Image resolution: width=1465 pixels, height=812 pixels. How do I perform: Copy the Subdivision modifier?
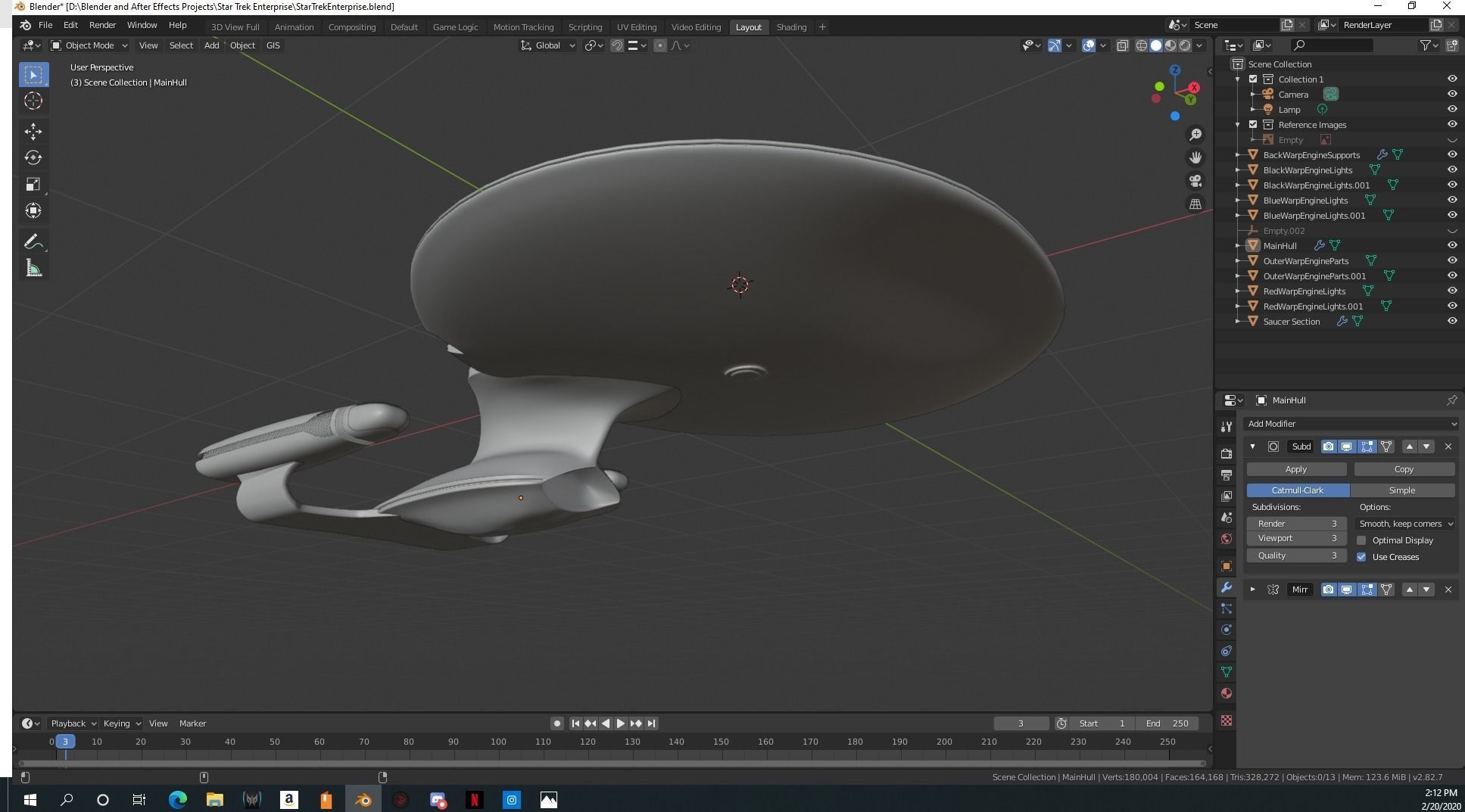[1404, 469]
